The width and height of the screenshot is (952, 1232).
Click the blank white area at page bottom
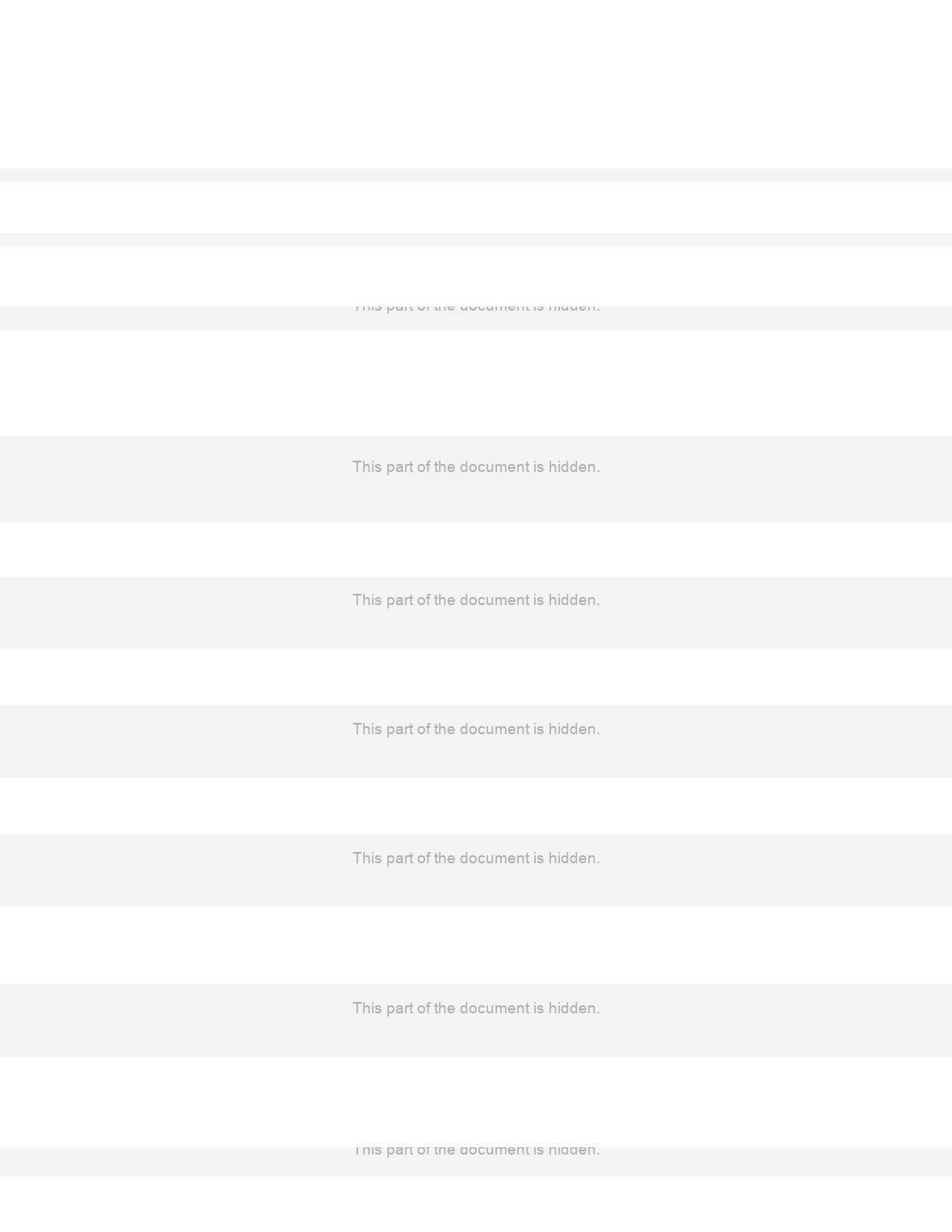tap(476, 1204)
